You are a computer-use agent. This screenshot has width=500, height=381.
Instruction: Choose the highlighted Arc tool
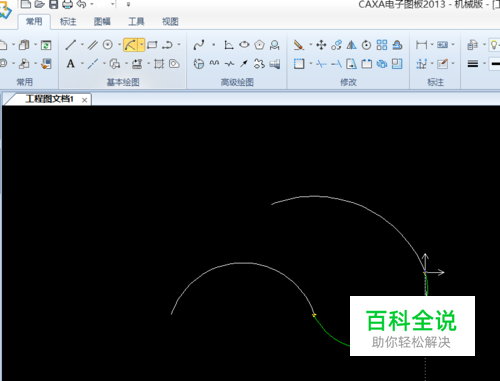coord(130,45)
